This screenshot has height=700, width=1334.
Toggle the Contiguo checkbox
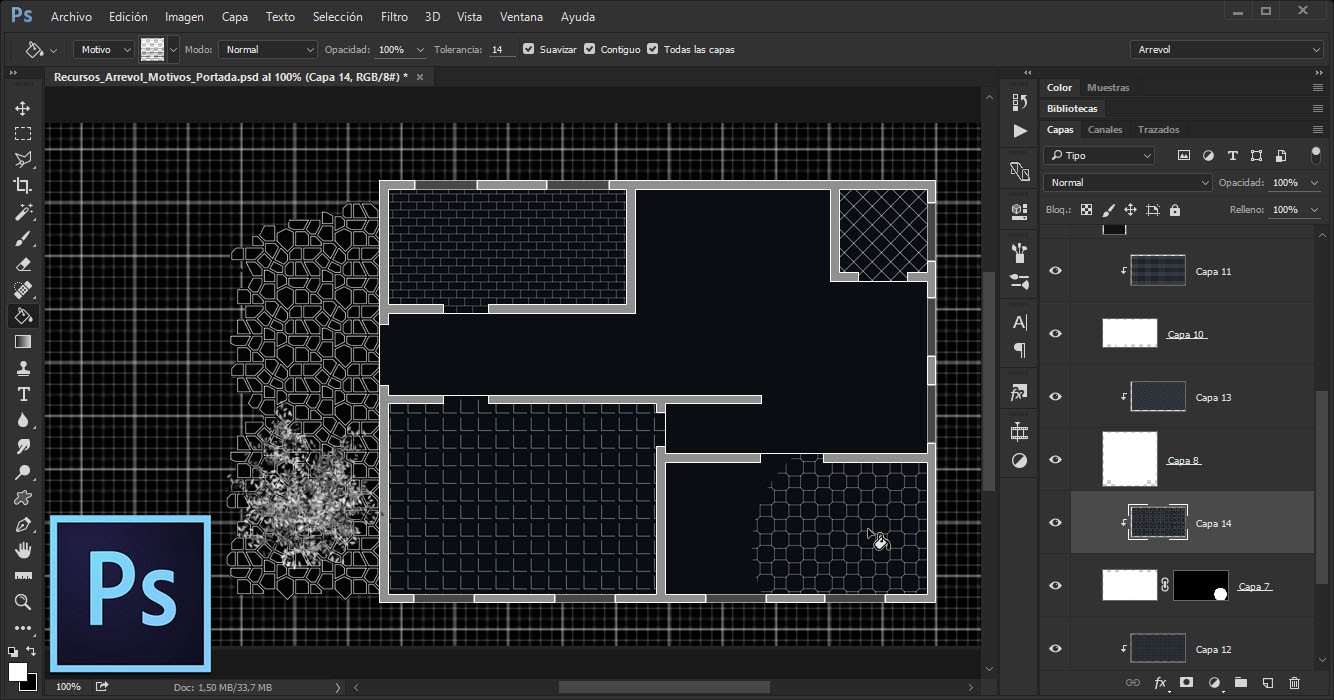point(590,49)
